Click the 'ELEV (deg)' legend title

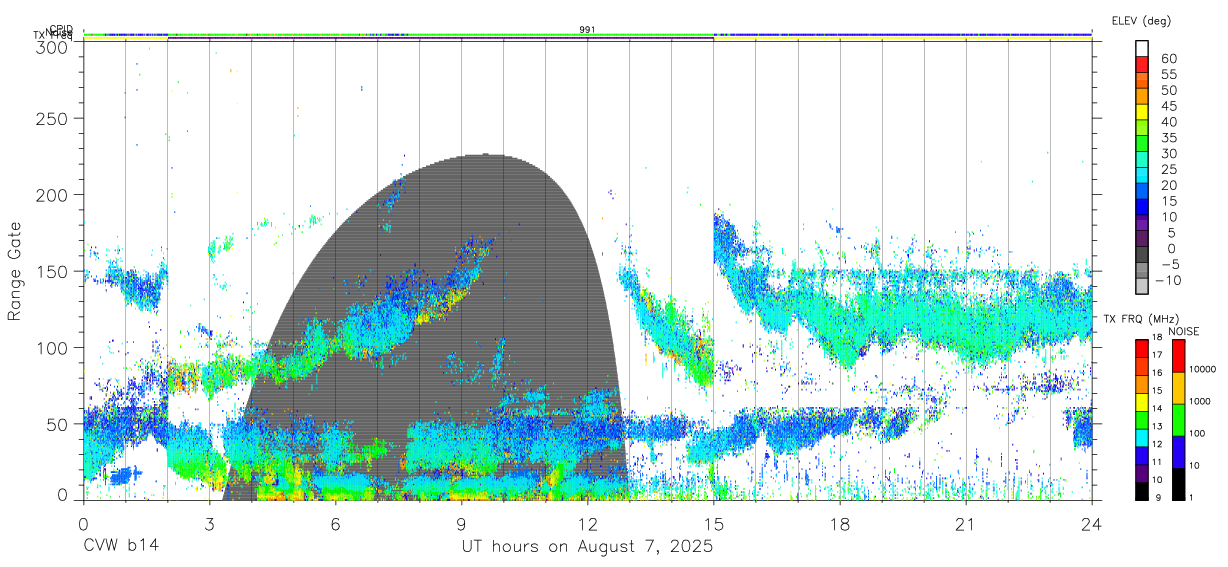tap(1141, 21)
